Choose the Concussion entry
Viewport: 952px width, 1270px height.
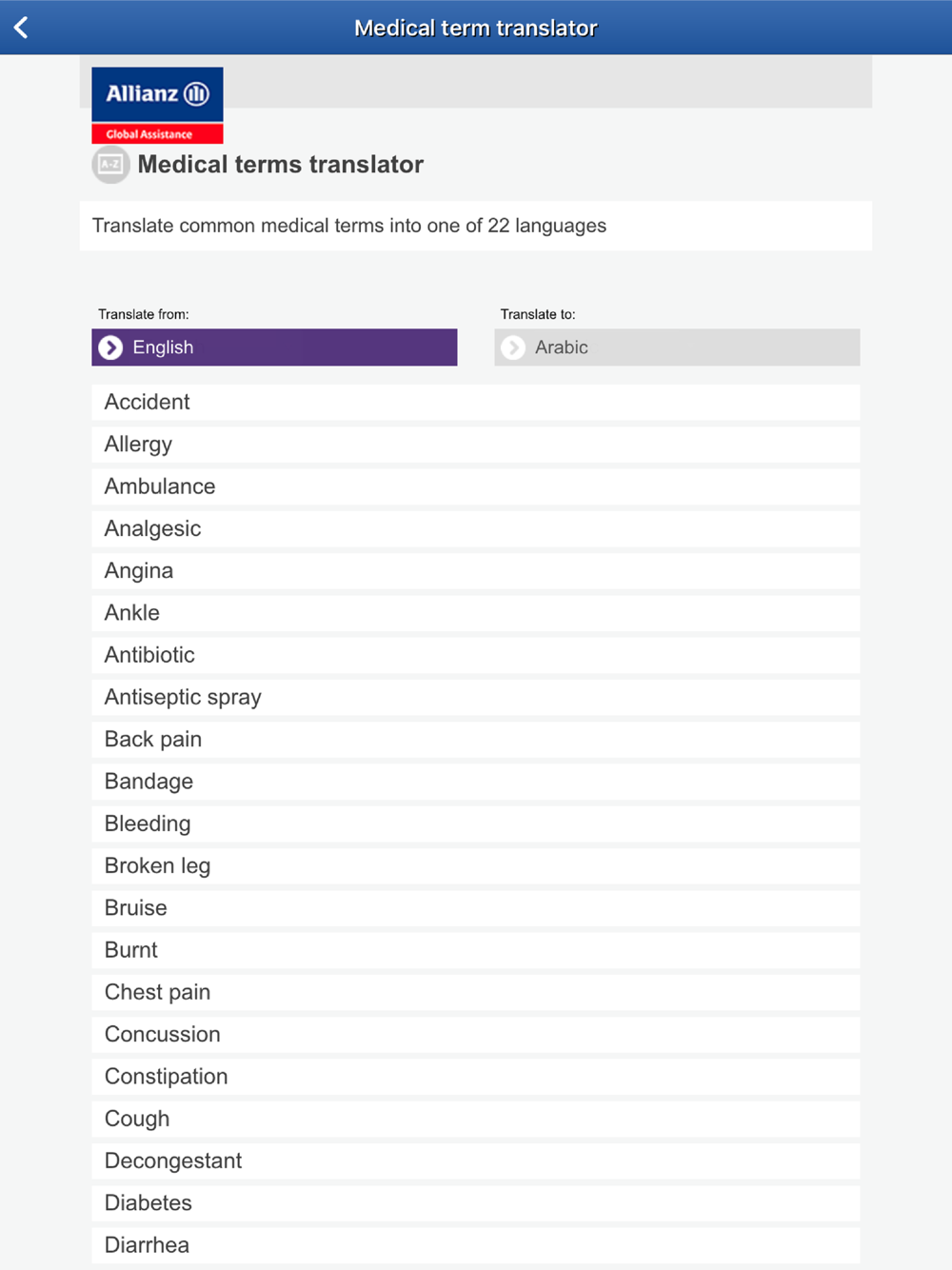tap(476, 1034)
